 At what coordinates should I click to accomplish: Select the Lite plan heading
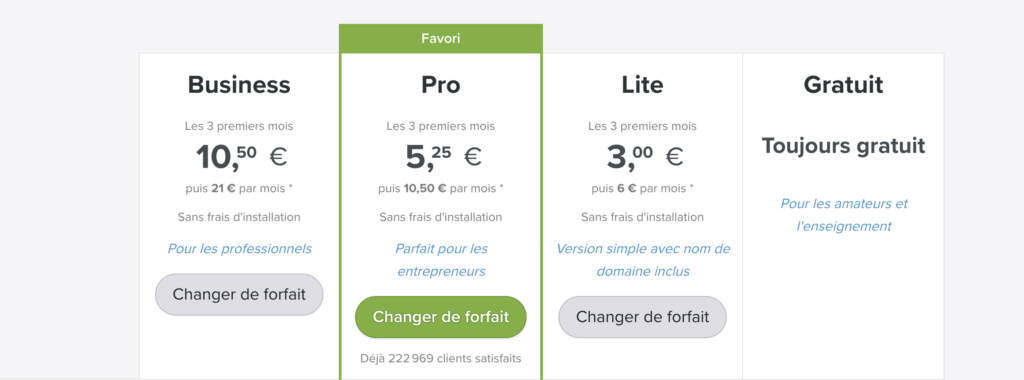pyautogui.click(x=642, y=85)
